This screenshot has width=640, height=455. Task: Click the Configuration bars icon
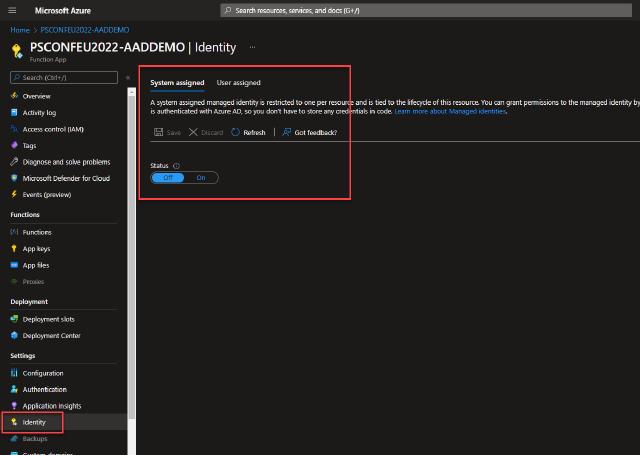(14, 373)
